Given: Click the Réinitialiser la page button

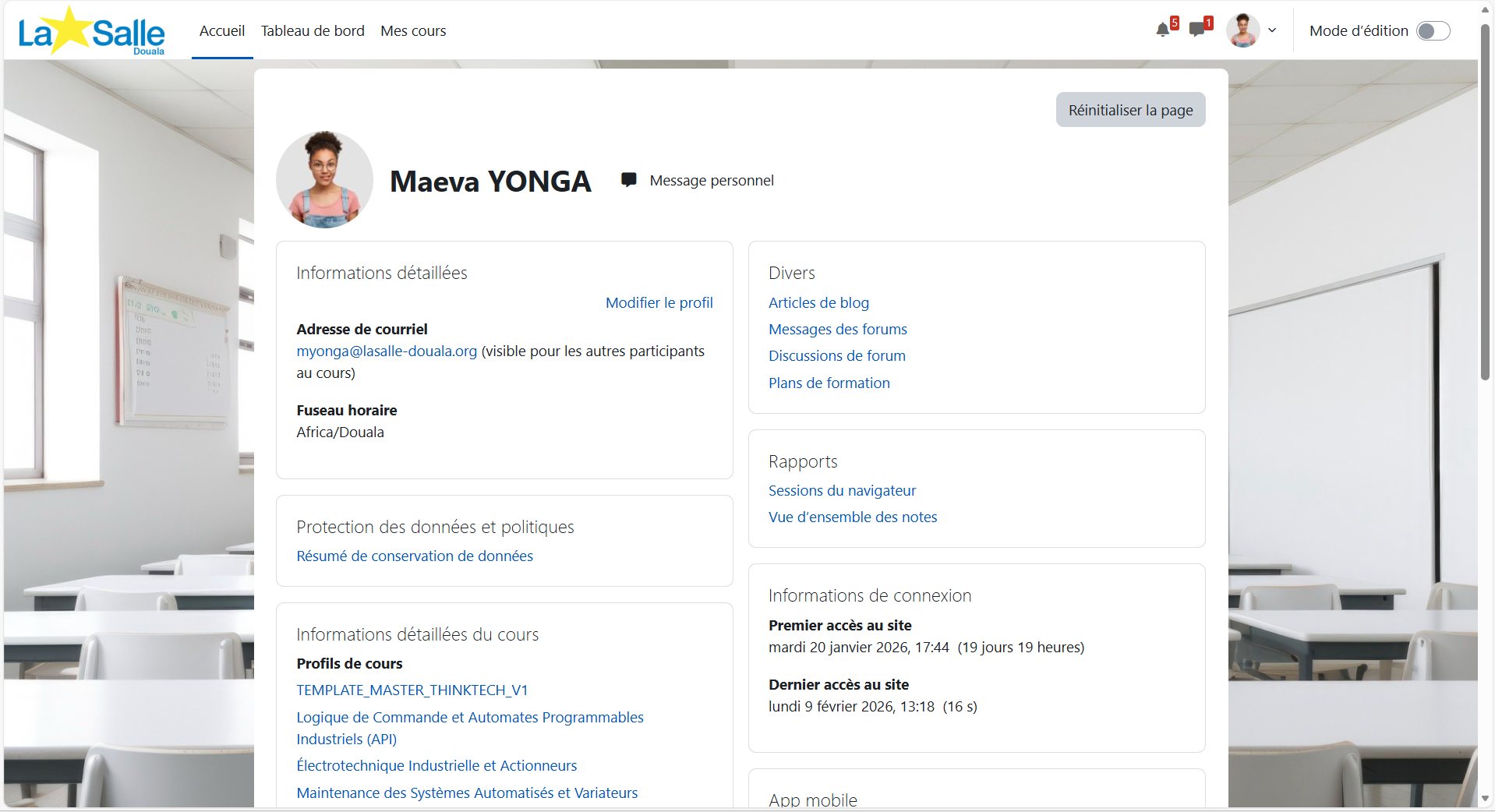Looking at the screenshot, I should click(1130, 110).
